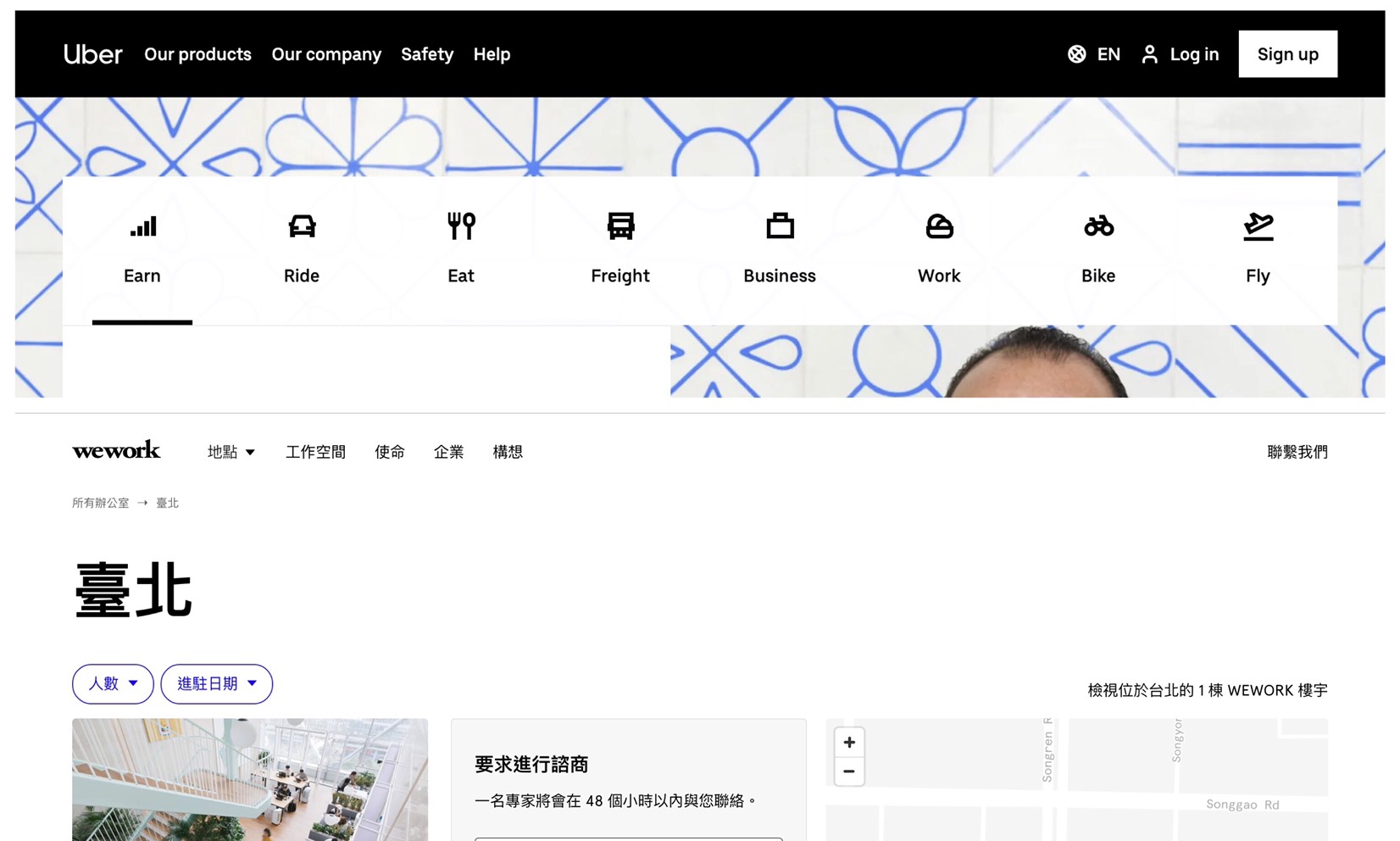Change language via EN label

tap(1108, 54)
